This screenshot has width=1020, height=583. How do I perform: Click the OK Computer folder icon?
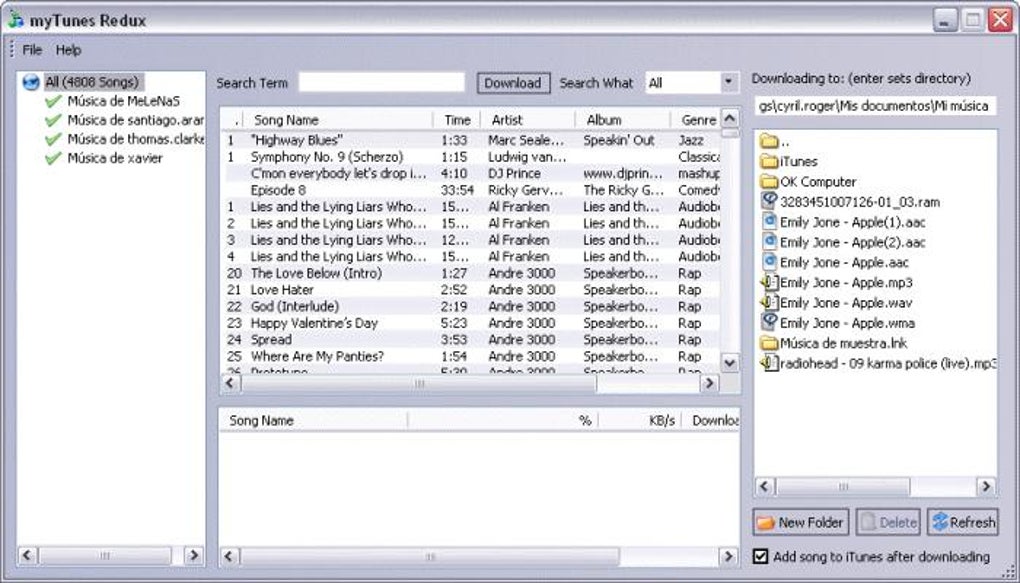(x=770, y=182)
